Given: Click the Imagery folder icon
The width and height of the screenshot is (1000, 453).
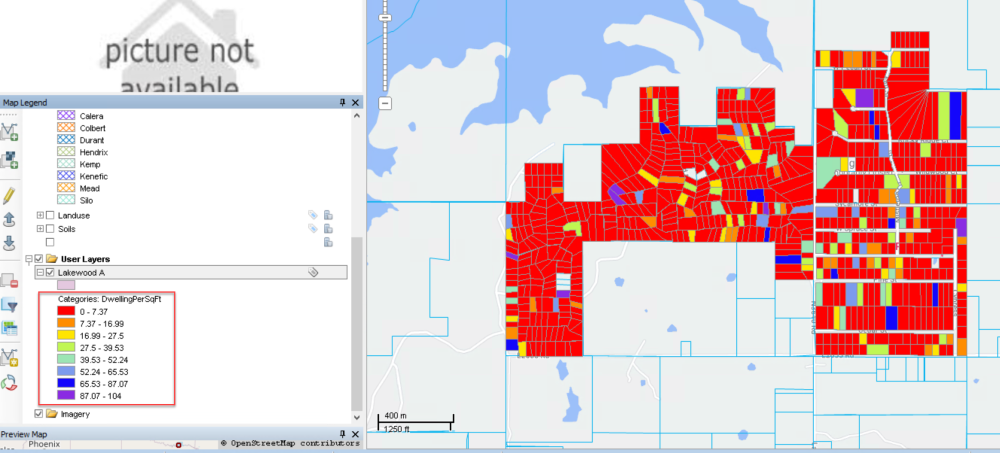Looking at the screenshot, I should (52, 414).
